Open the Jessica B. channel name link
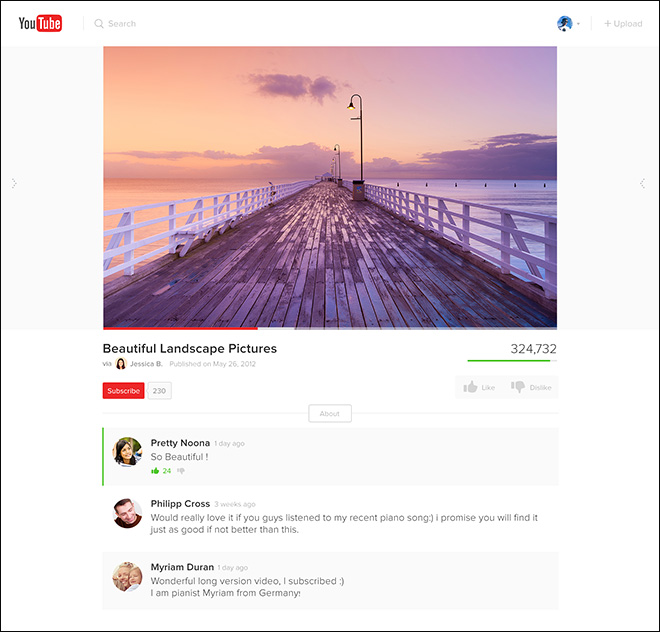Image resolution: width=660 pixels, height=632 pixels. point(146,364)
